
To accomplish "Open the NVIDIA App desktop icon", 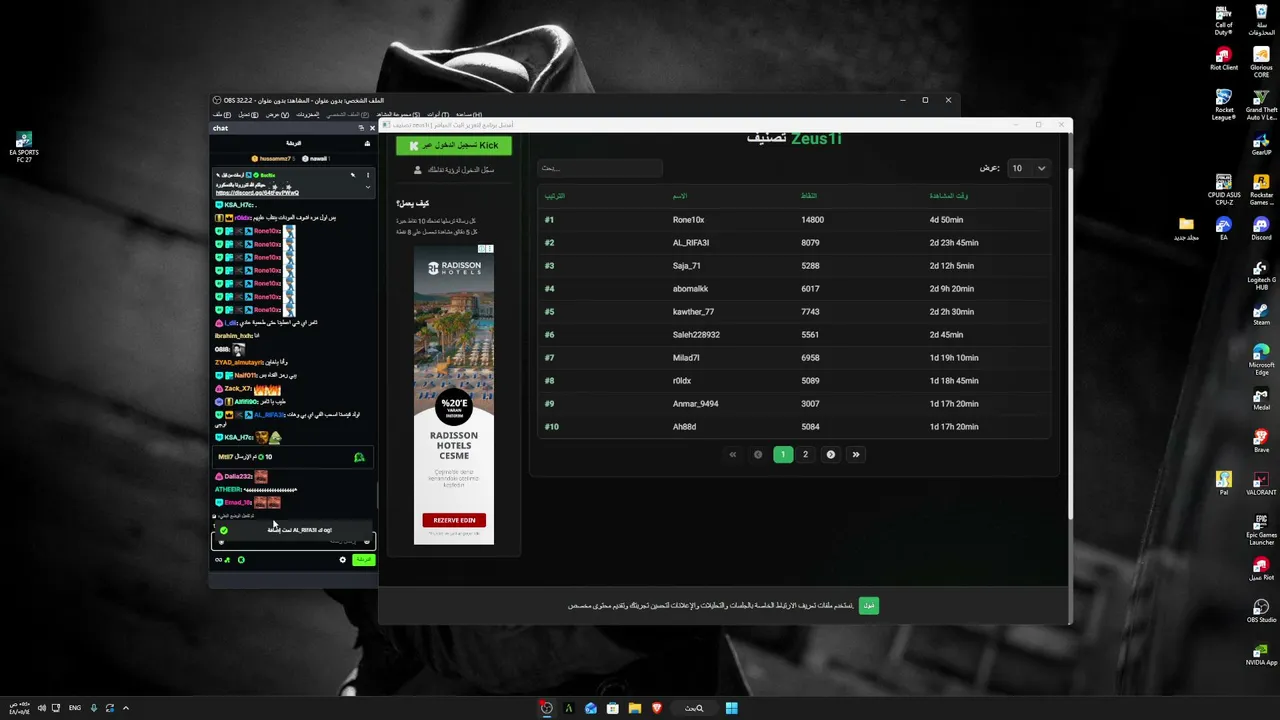I will (1261, 653).
